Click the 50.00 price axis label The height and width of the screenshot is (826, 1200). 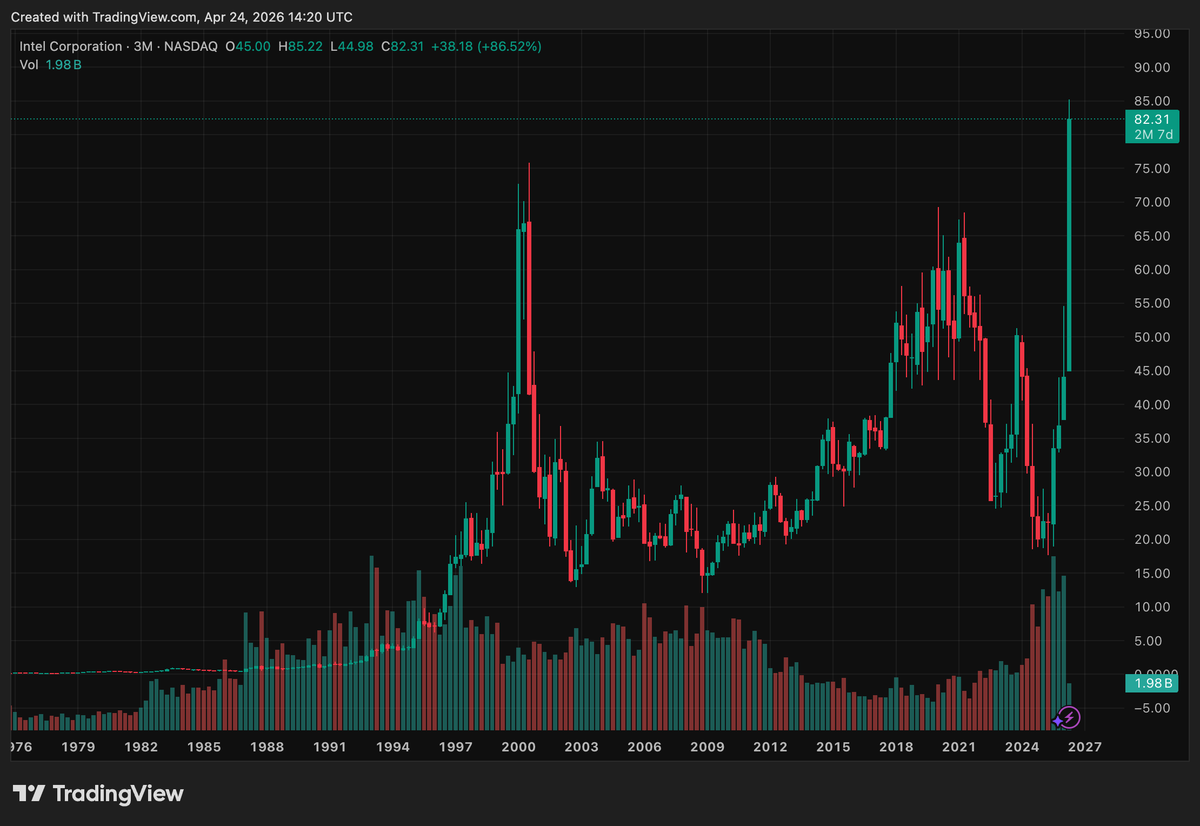[1152, 337]
